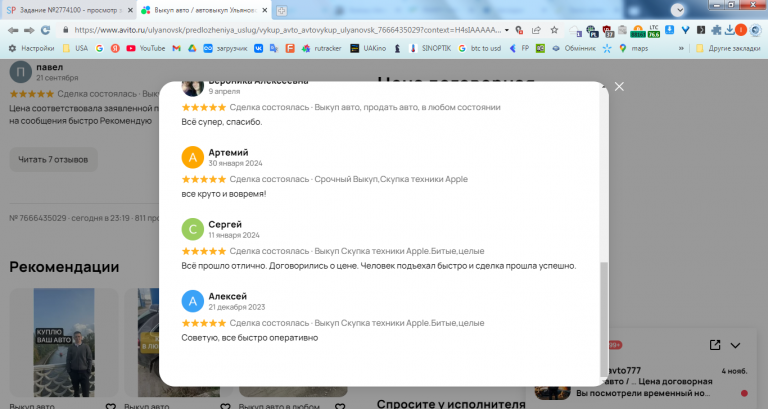Click the Читать 7 отзывов button

53,160
